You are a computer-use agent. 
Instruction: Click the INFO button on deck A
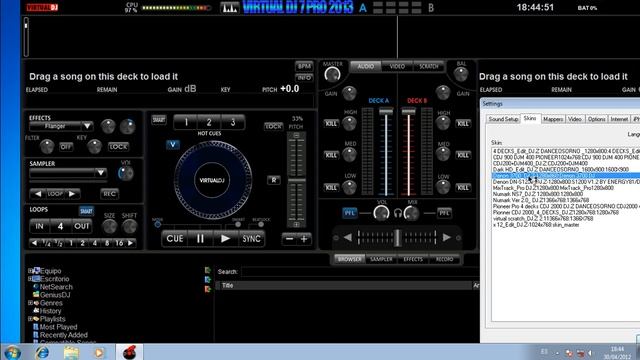[x=304, y=78]
